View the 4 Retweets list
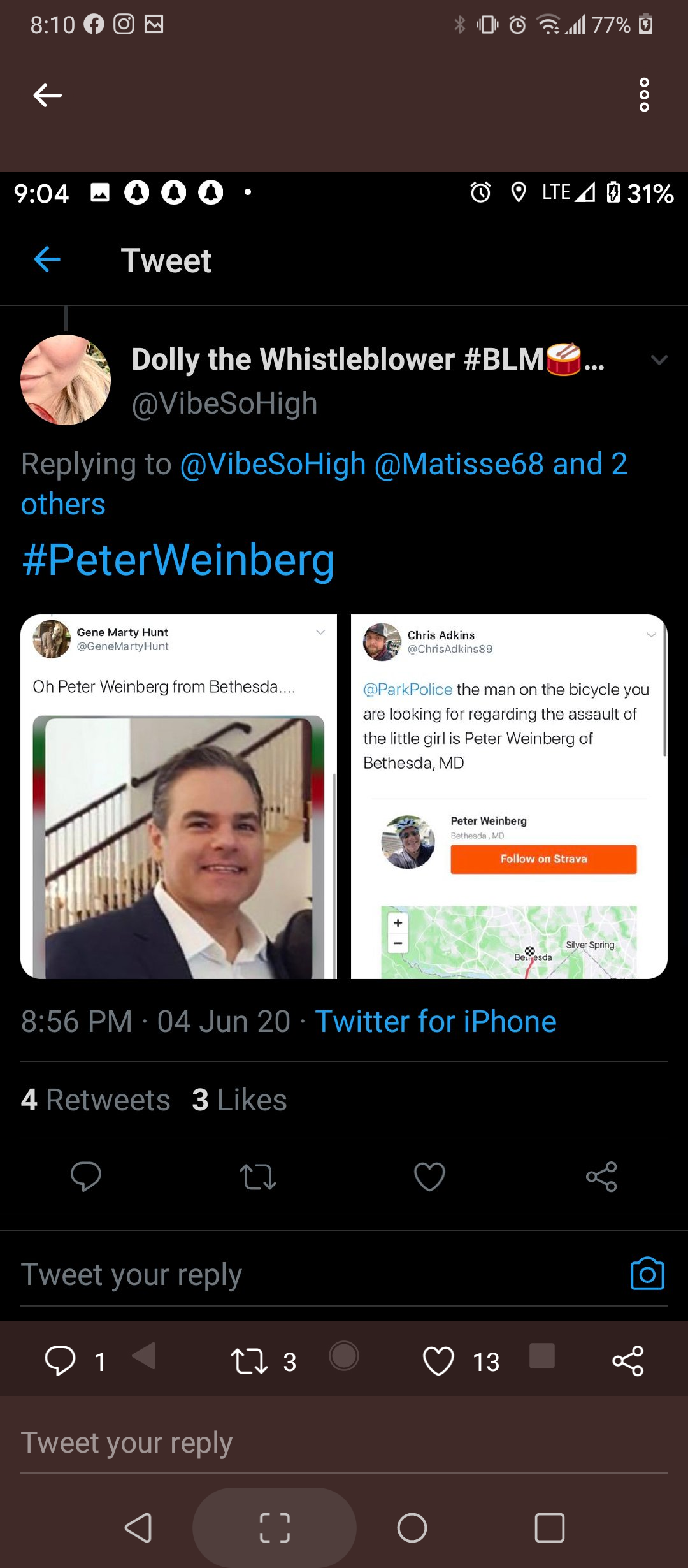The image size is (688, 1568). (x=96, y=1100)
